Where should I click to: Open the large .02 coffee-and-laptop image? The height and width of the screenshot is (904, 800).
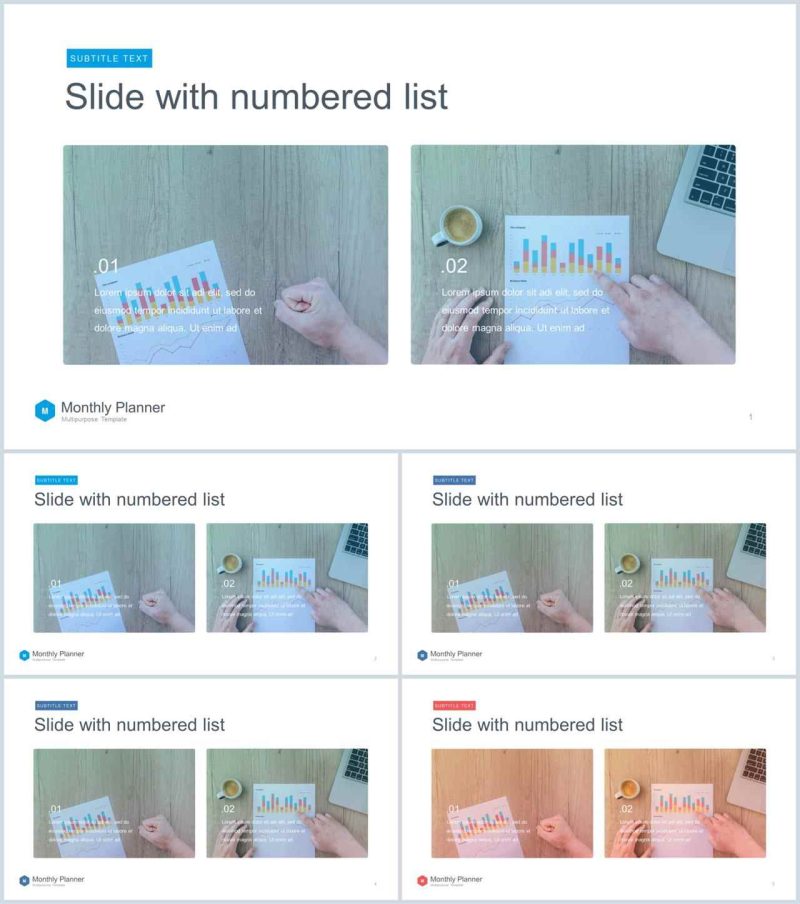tap(573, 254)
